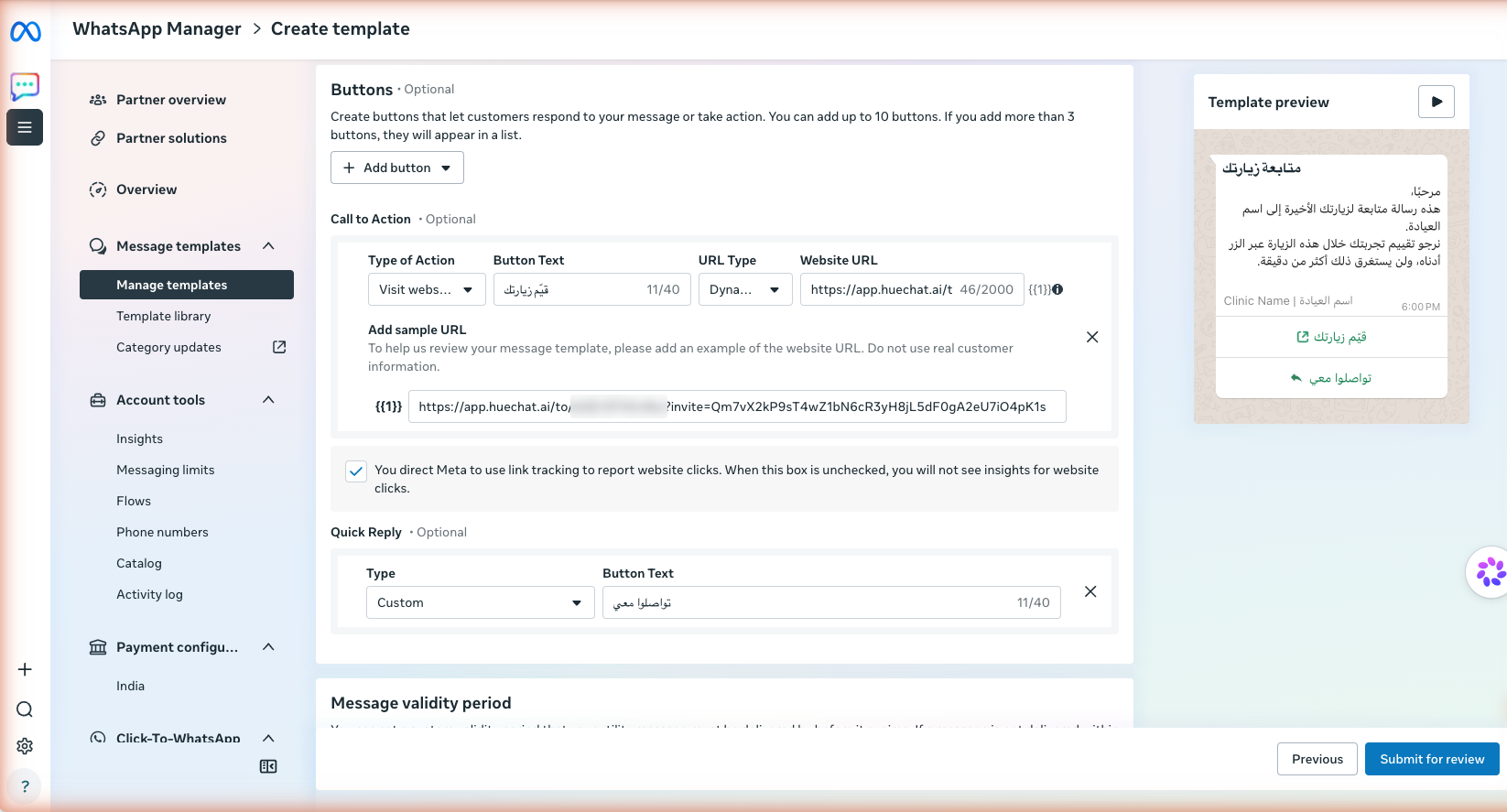This screenshot has height=812, width=1507.
Task: Open the WhatsApp chat bubble icon
Action: click(x=25, y=86)
